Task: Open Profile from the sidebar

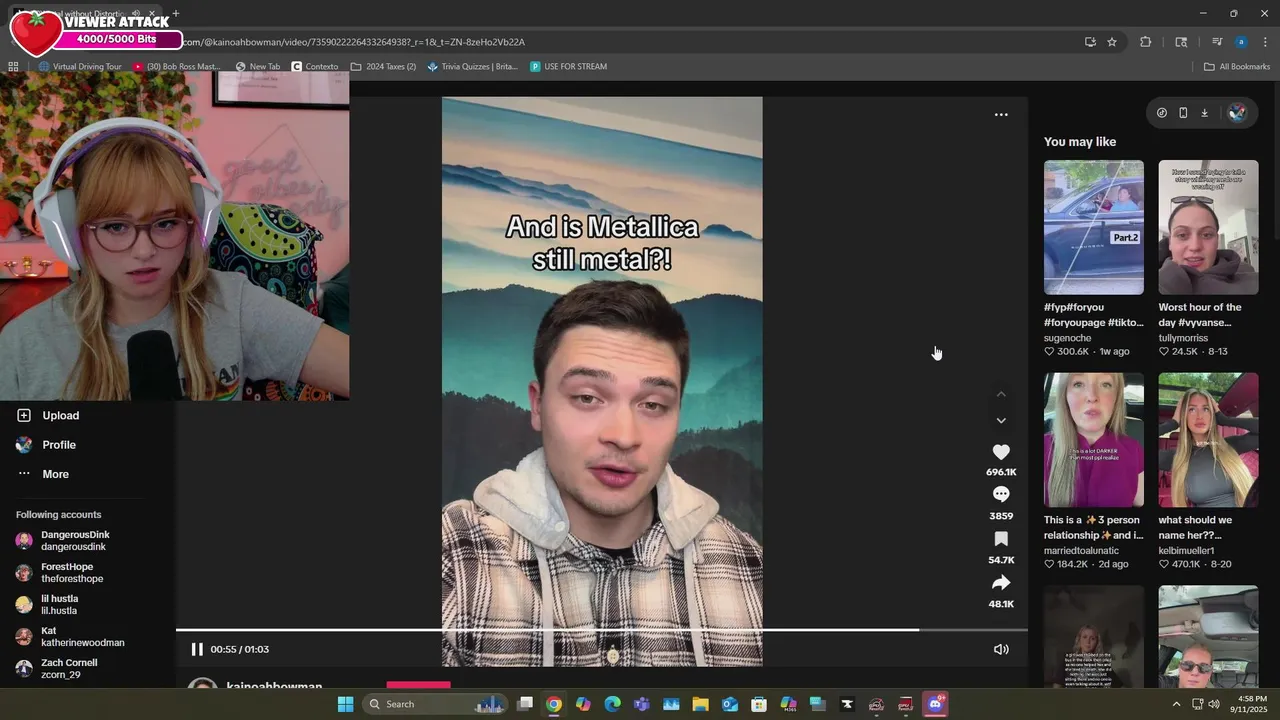Action: point(59,445)
